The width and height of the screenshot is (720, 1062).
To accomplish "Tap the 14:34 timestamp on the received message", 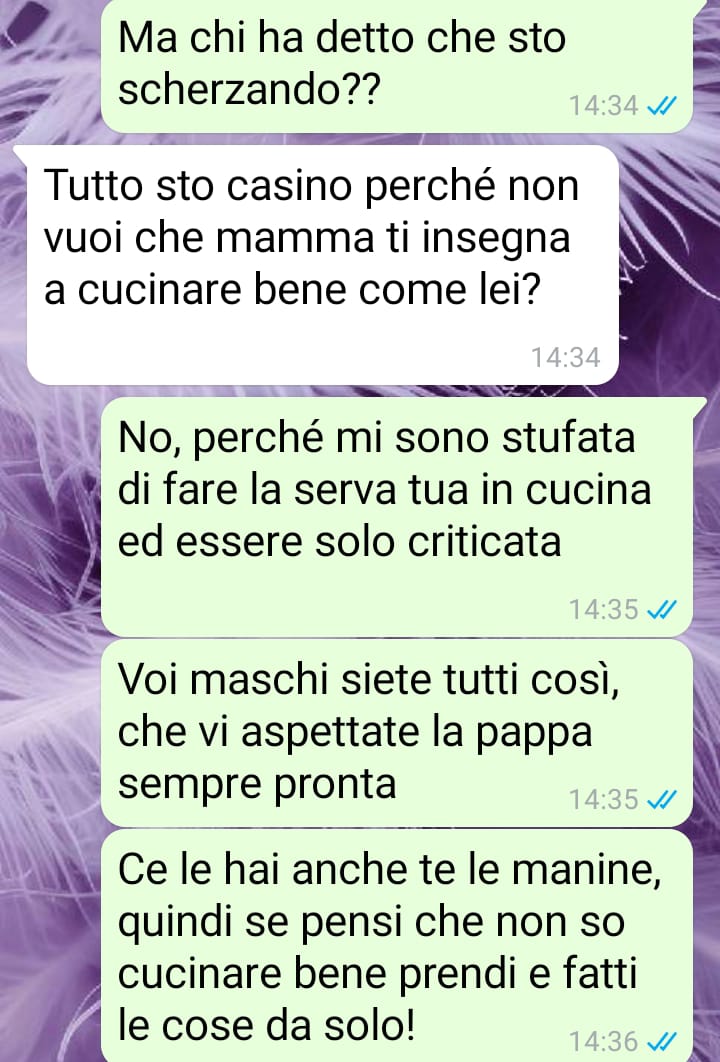I will (x=566, y=358).
